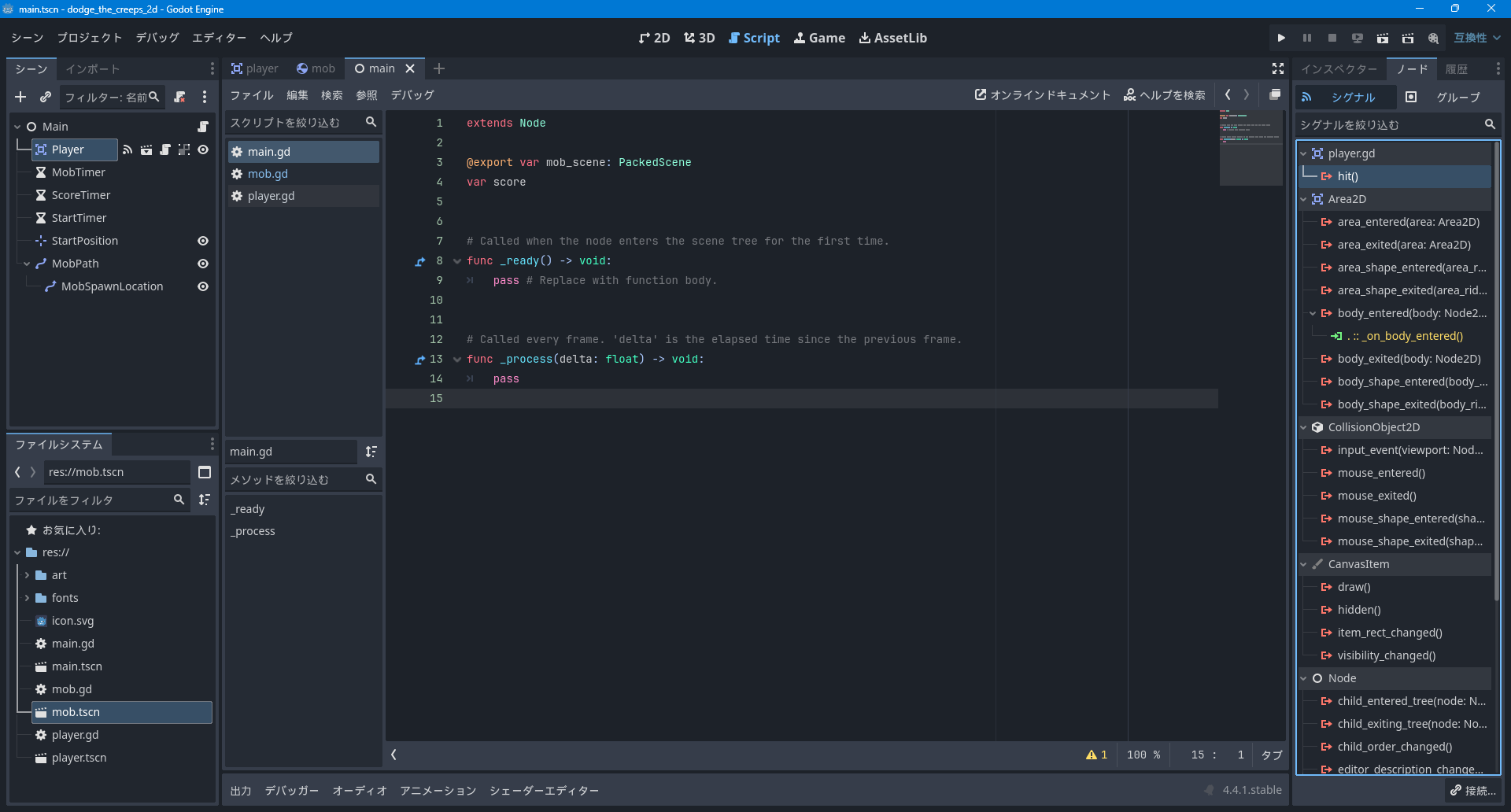Show Player node signal connections
Screen dimensions: 1511x812
click(x=127, y=149)
